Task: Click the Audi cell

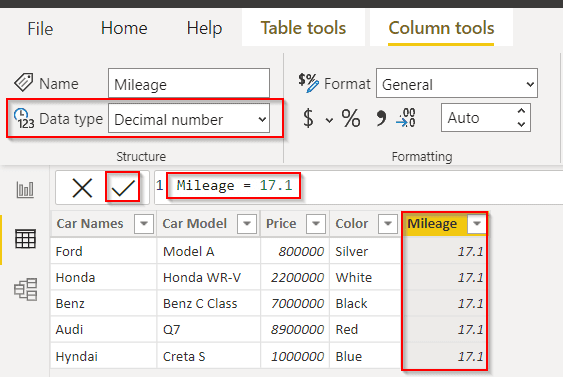Action: pyautogui.click(x=103, y=329)
